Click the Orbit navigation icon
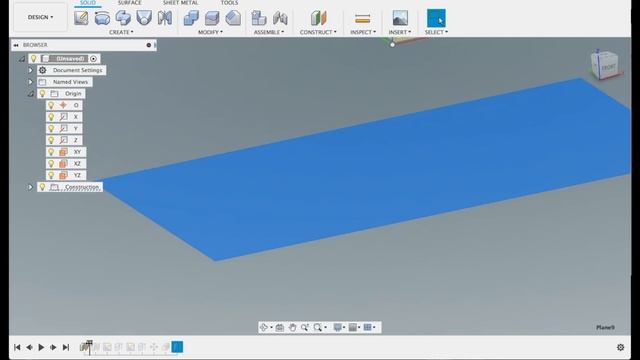 [x=264, y=327]
